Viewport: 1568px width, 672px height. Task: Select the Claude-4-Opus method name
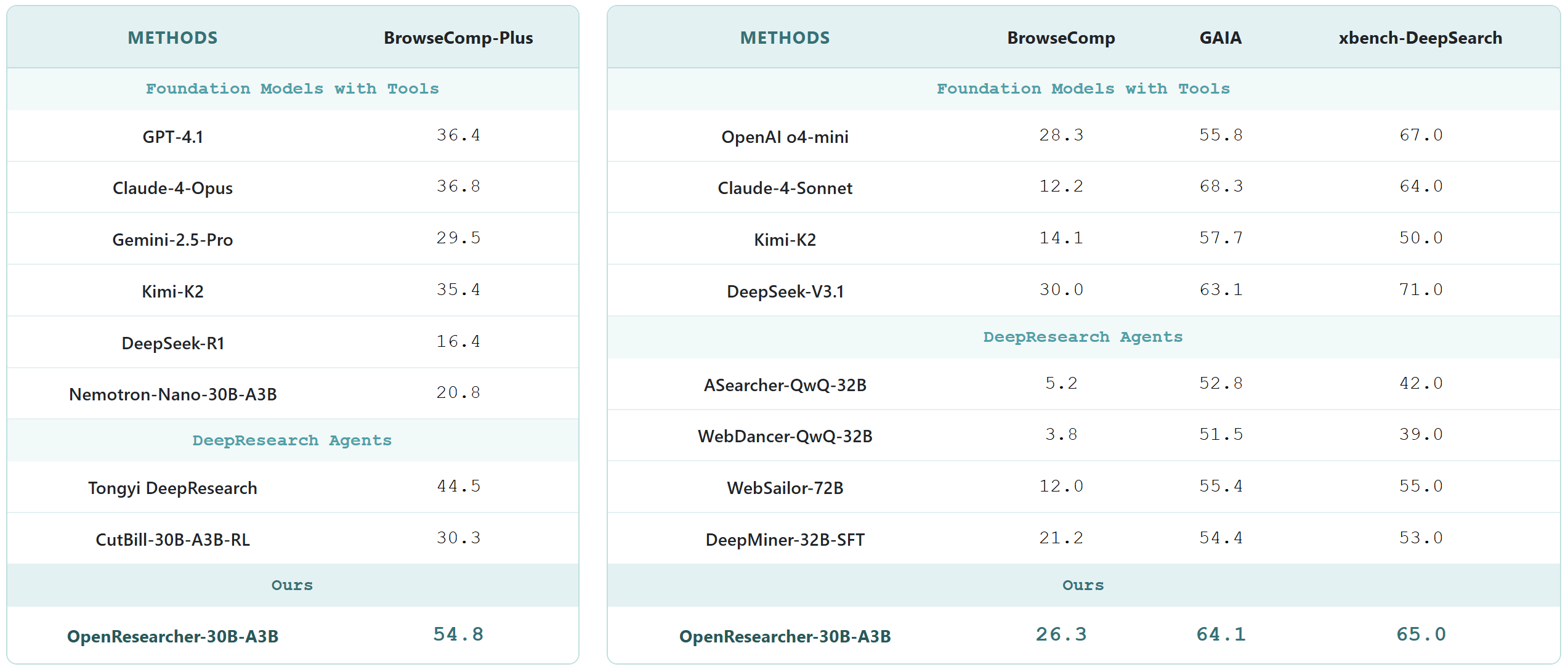(x=172, y=188)
